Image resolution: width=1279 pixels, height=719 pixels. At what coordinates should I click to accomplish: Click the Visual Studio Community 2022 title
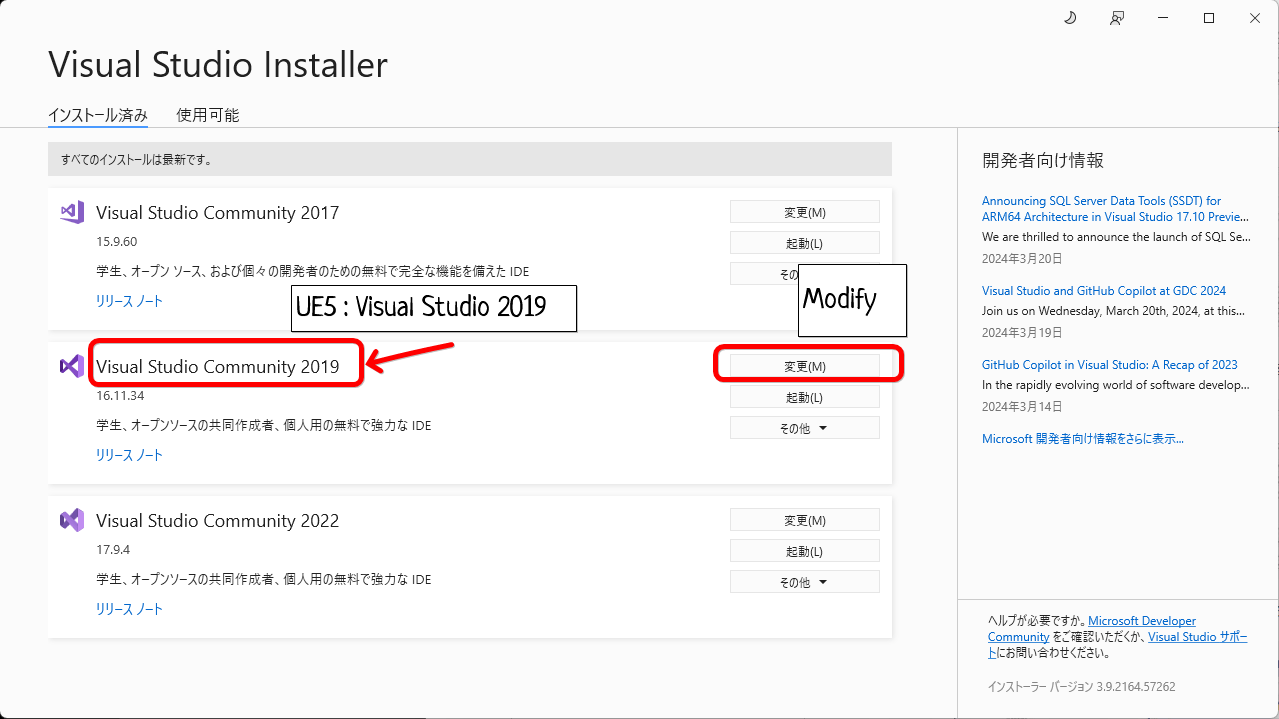217,521
